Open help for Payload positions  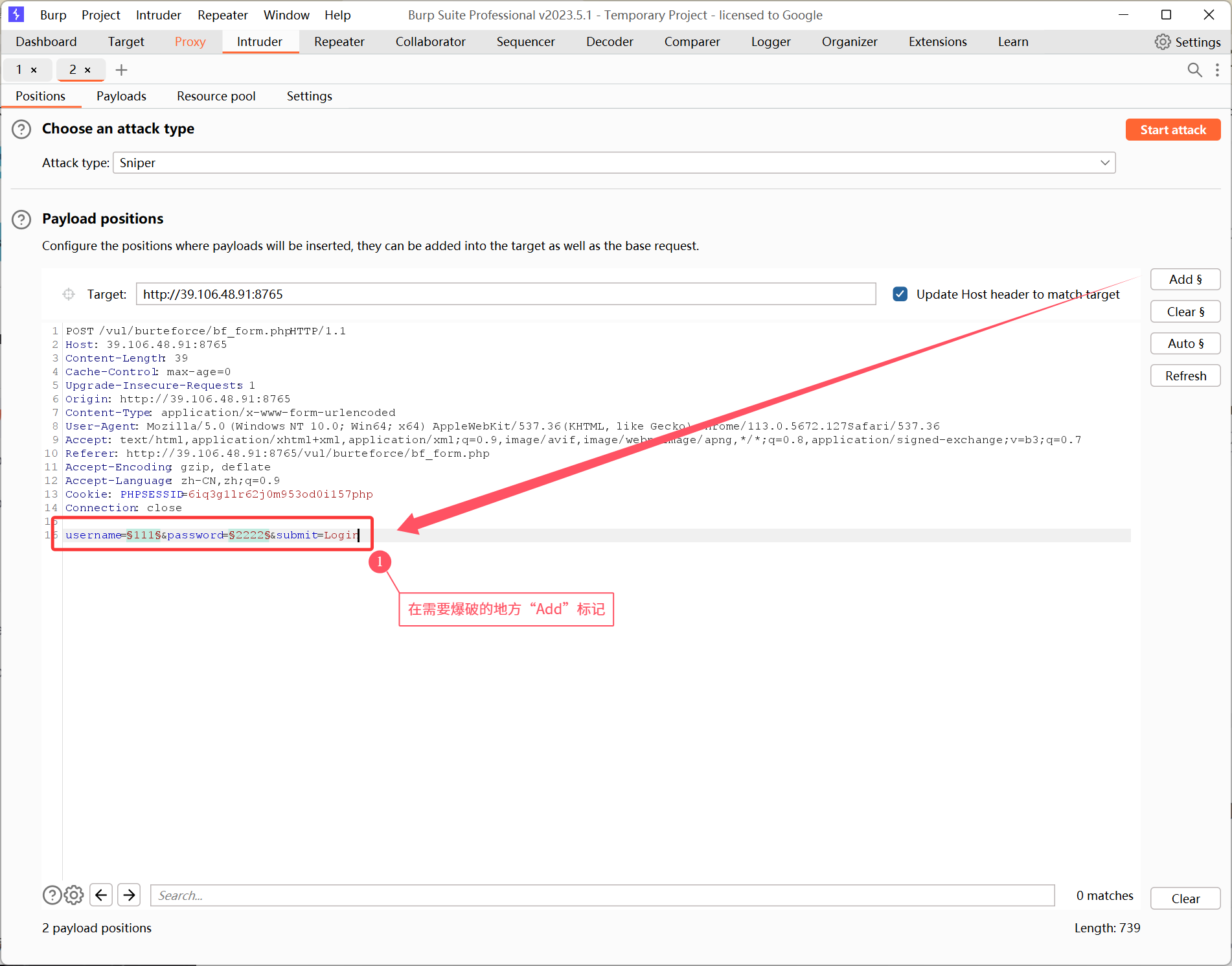pyautogui.click(x=21, y=219)
